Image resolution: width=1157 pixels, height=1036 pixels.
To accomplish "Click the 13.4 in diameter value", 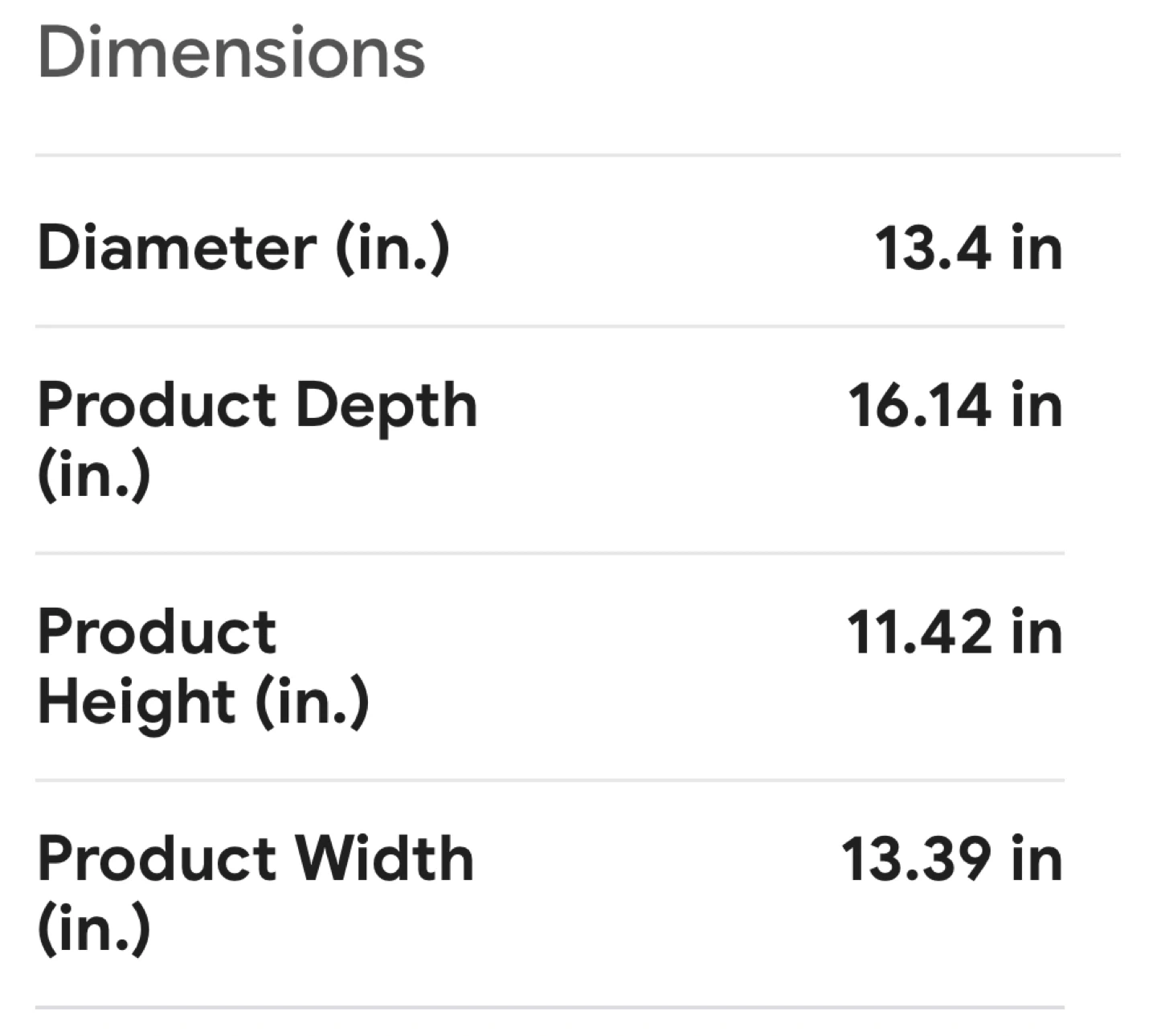I will coord(967,248).
